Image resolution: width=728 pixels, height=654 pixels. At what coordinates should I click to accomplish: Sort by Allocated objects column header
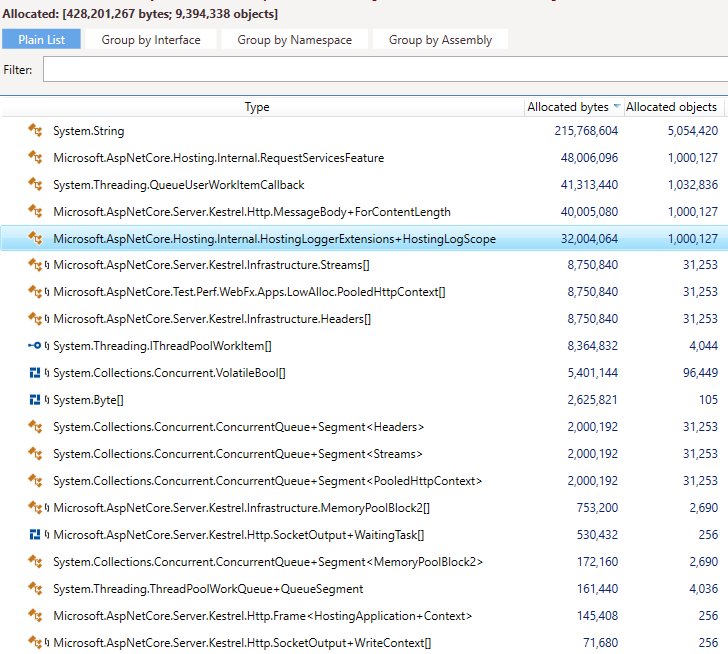pyautogui.click(x=671, y=107)
